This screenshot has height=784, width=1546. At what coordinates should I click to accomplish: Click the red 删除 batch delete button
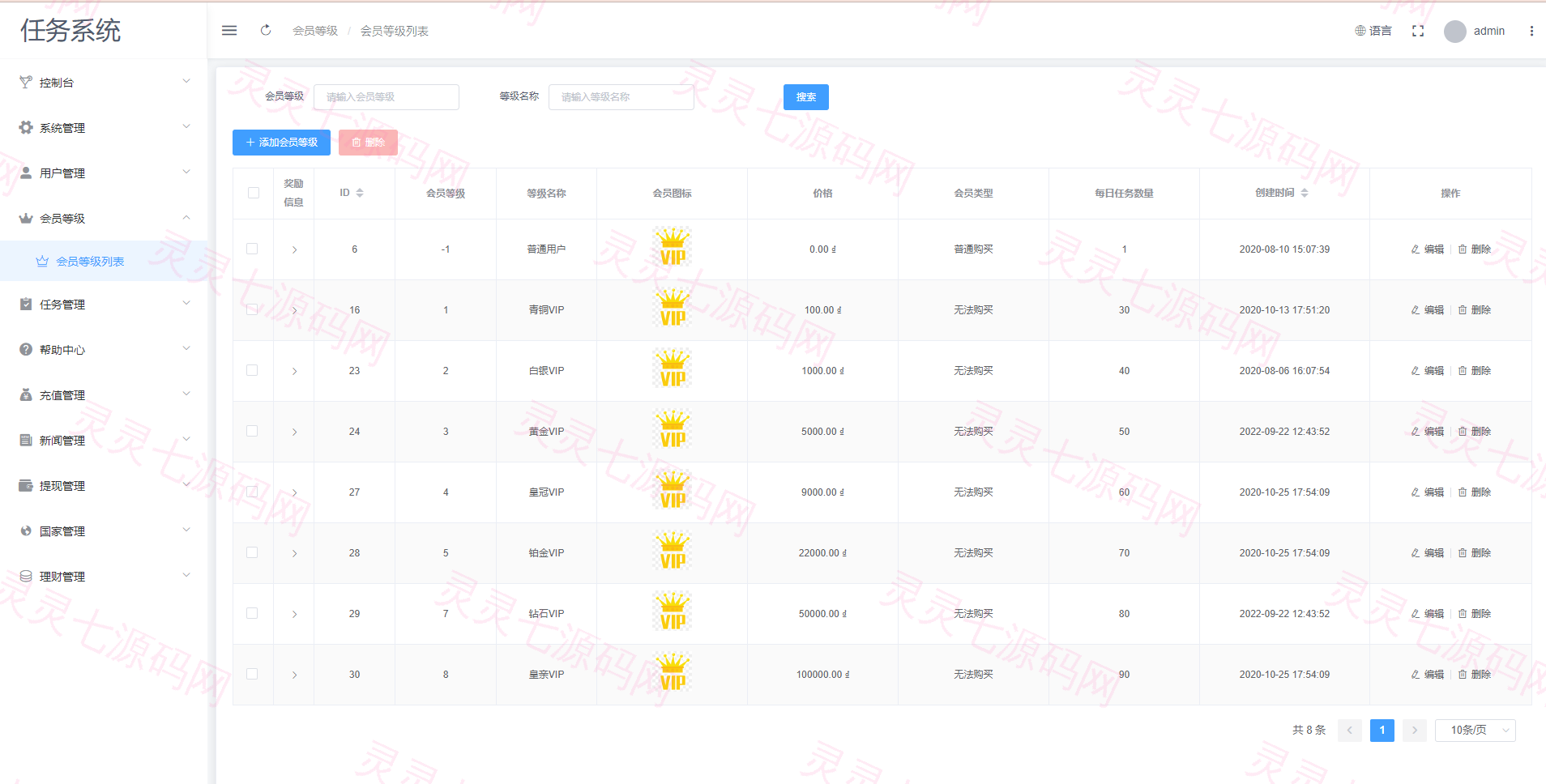tap(368, 143)
